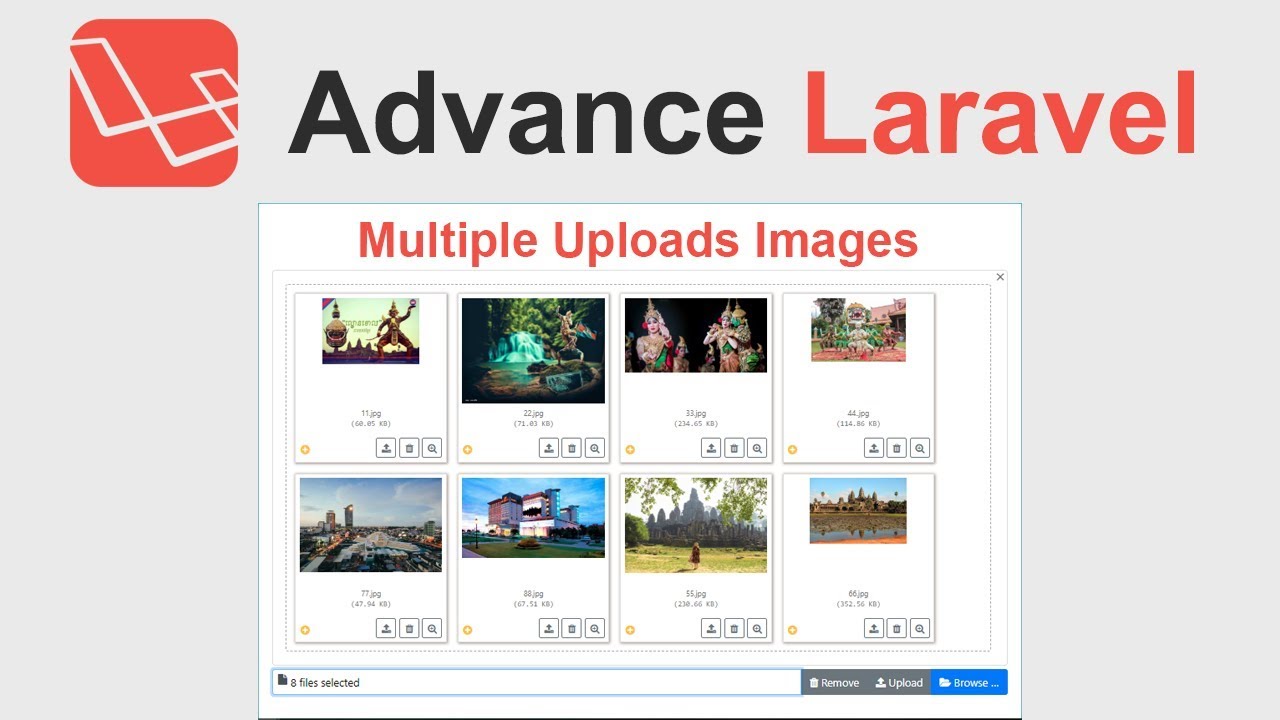Upload the 88.jpg file individually
This screenshot has height=720, width=1280.
(548, 629)
